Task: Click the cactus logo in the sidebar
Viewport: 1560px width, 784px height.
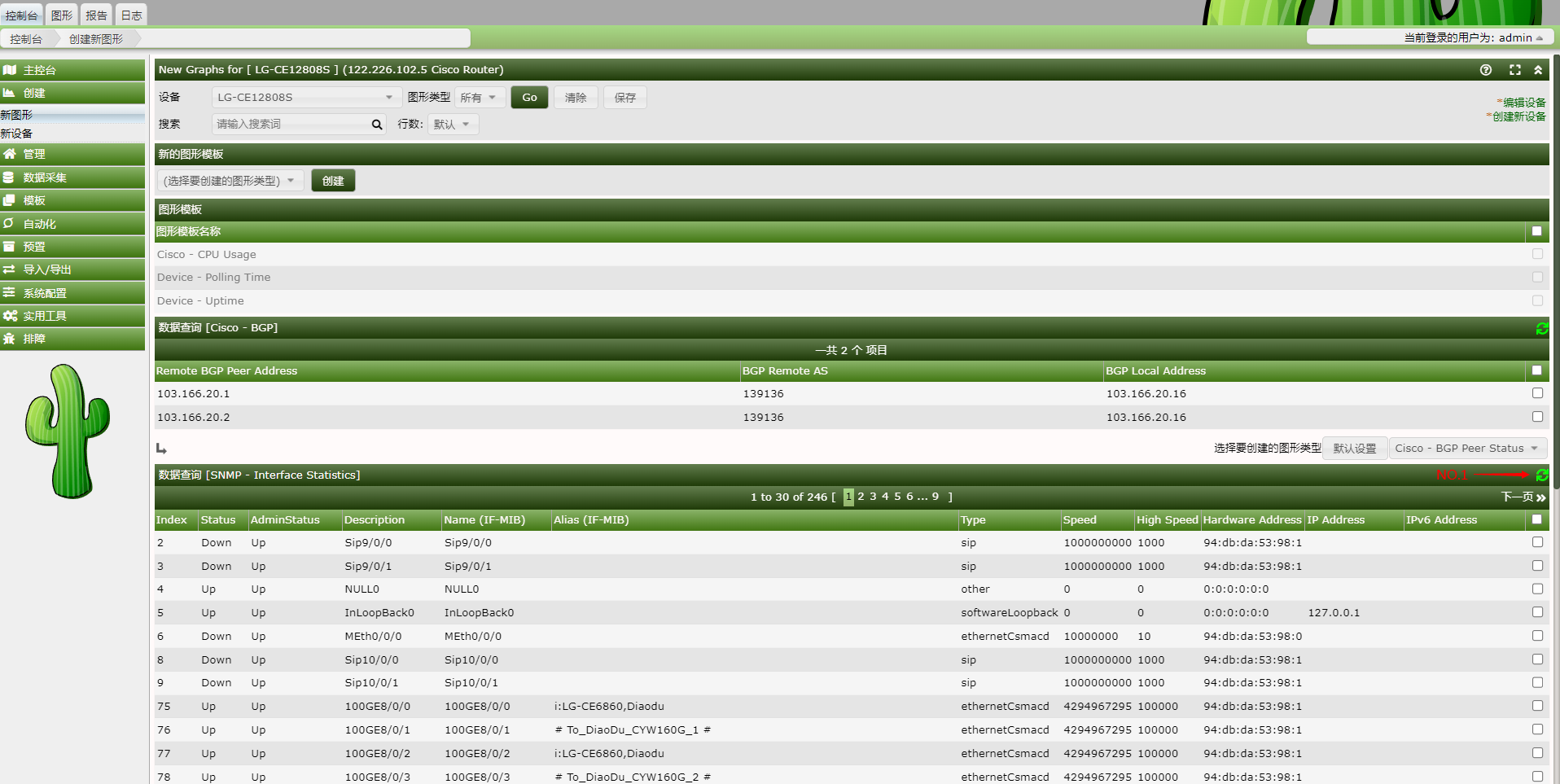Action: click(68, 431)
